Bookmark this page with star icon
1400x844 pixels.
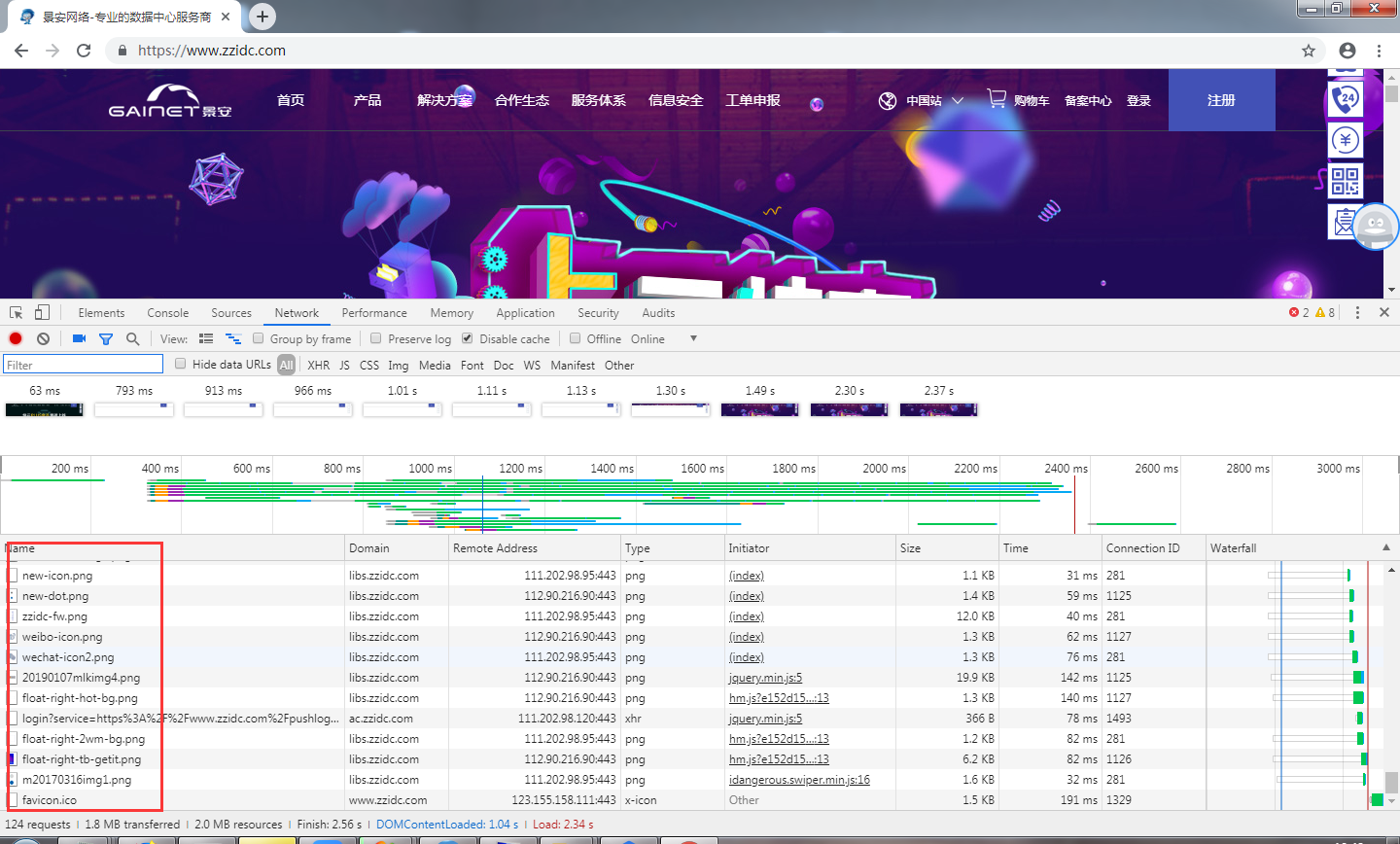tap(1309, 51)
